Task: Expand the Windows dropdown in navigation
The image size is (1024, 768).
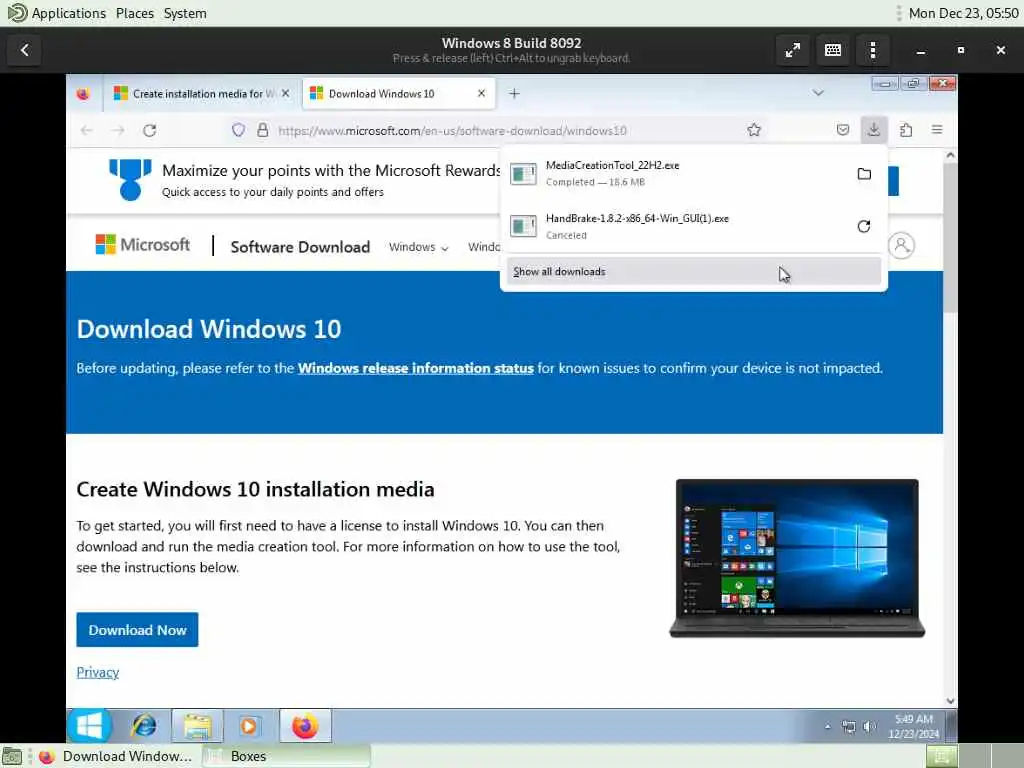Action: (419, 247)
